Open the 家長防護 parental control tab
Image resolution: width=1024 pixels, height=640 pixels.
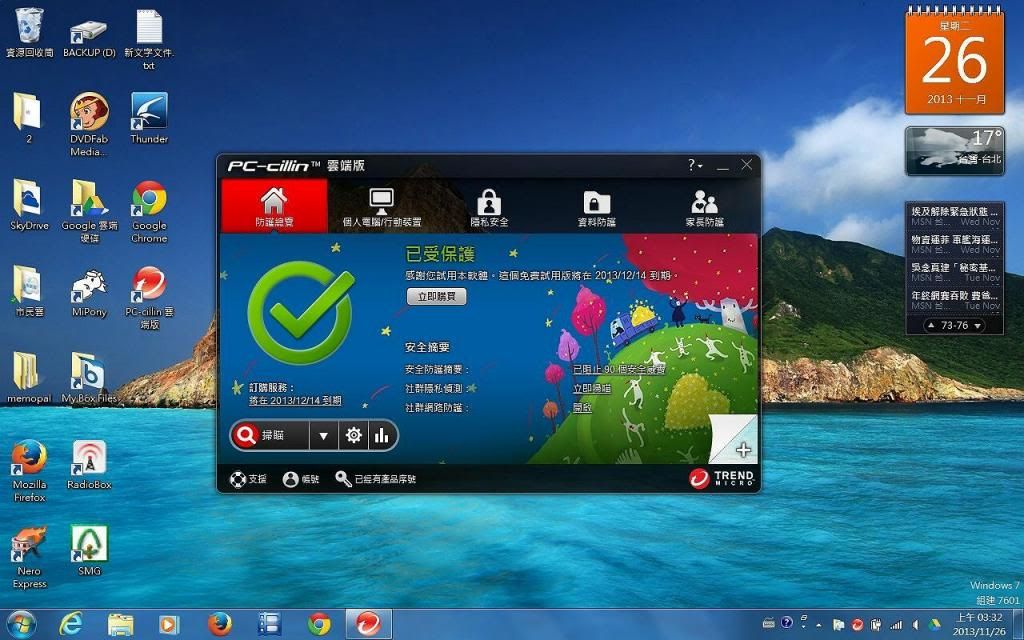pos(704,206)
